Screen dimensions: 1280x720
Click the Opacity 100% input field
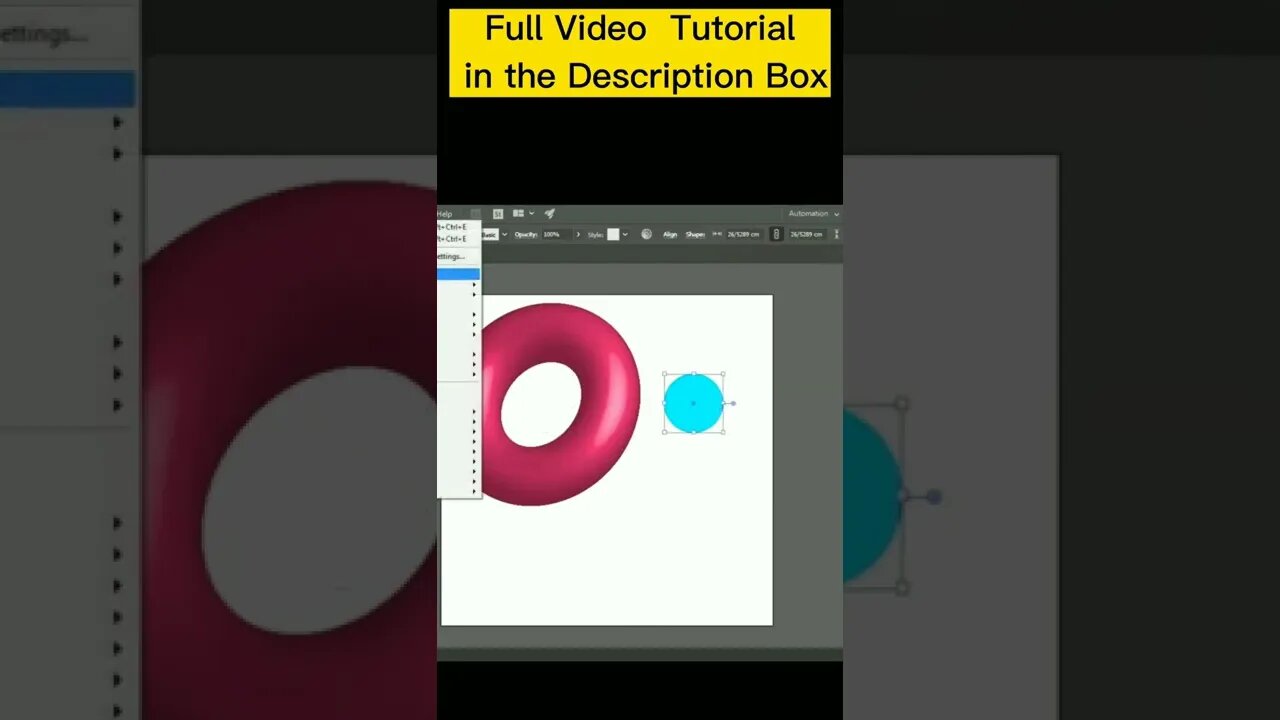(x=556, y=234)
